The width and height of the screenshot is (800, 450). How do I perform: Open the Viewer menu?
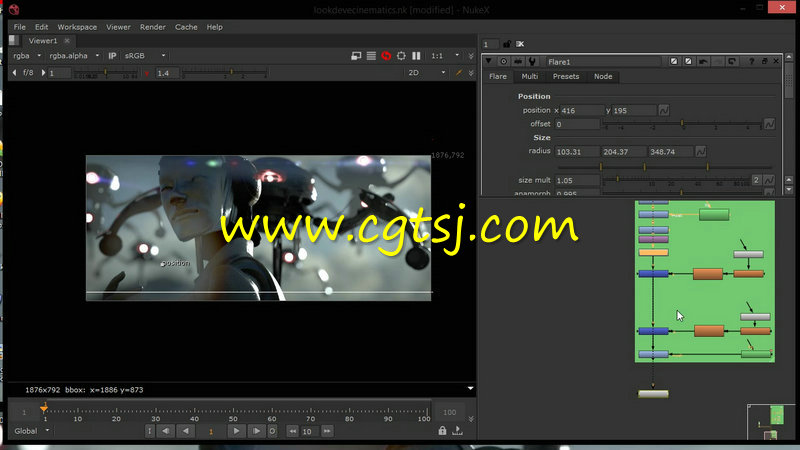point(118,27)
